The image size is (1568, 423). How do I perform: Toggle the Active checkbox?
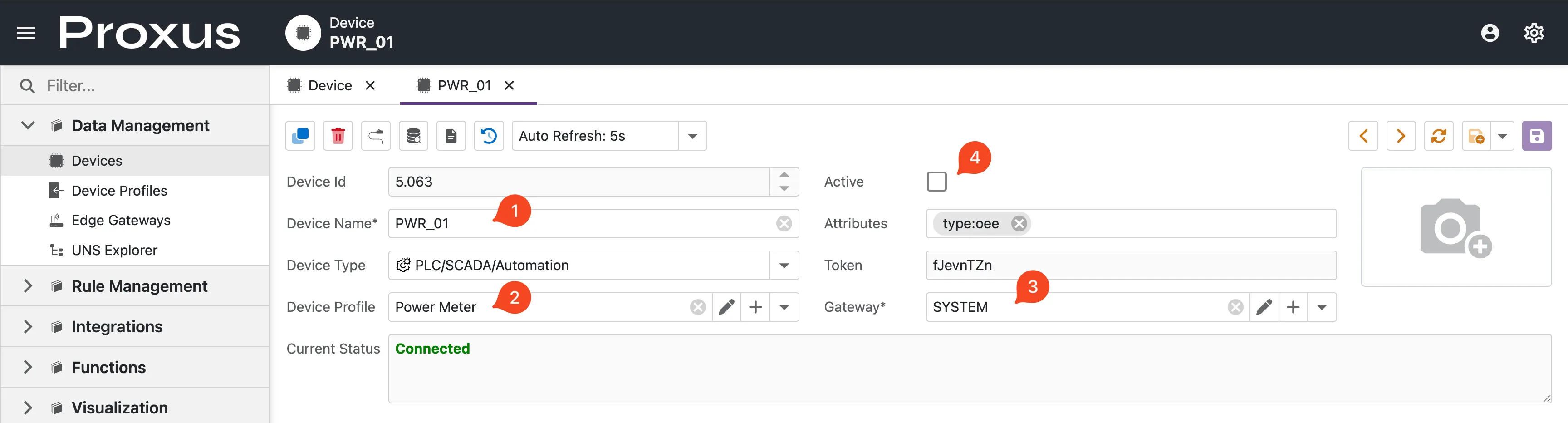pos(936,182)
